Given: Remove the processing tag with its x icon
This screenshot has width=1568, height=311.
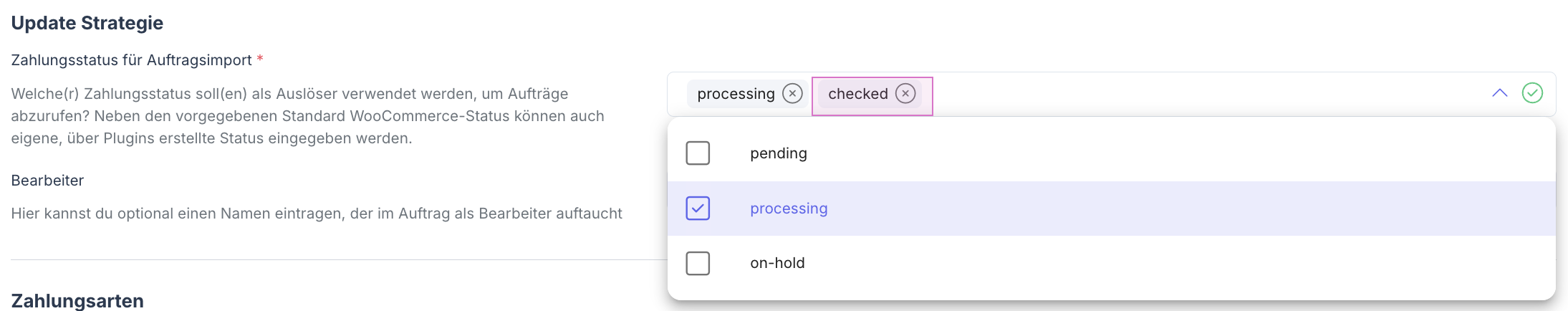Looking at the screenshot, I should [792, 94].
